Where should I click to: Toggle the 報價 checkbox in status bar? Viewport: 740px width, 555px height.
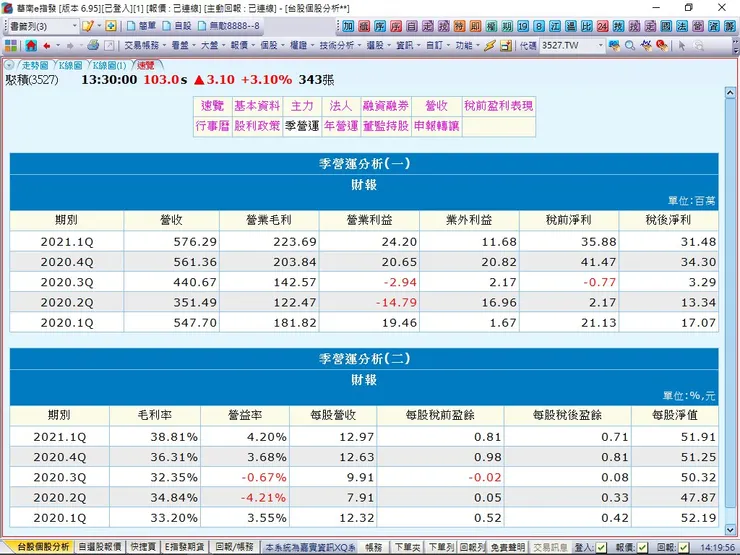point(642,547)
